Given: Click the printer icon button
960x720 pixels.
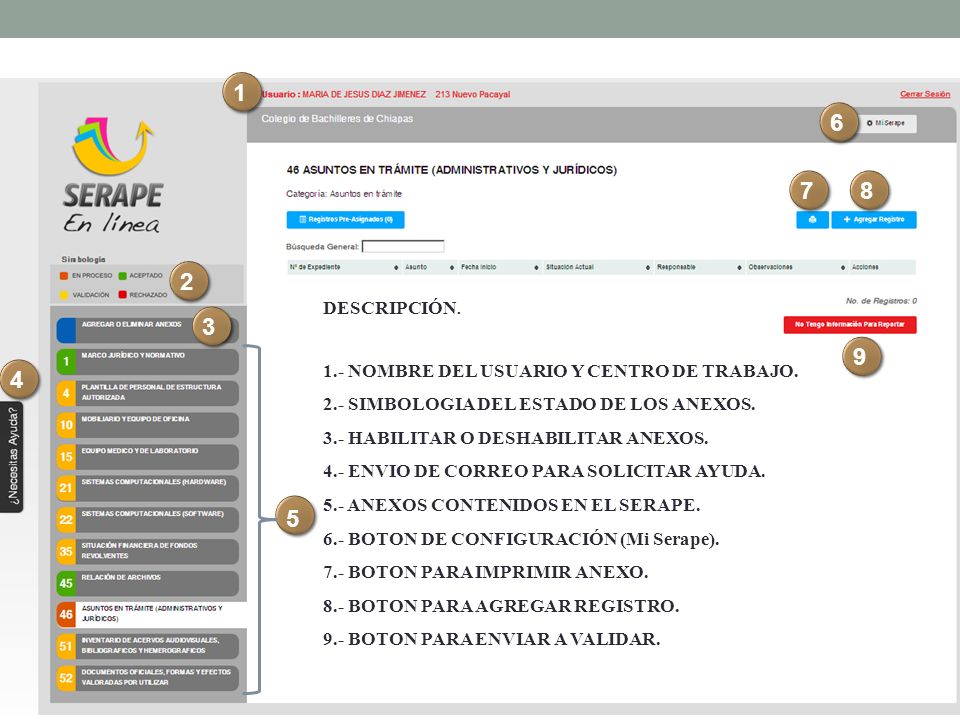Looking at the screenshot, I should pyautogui.click(x=812, y=220).
